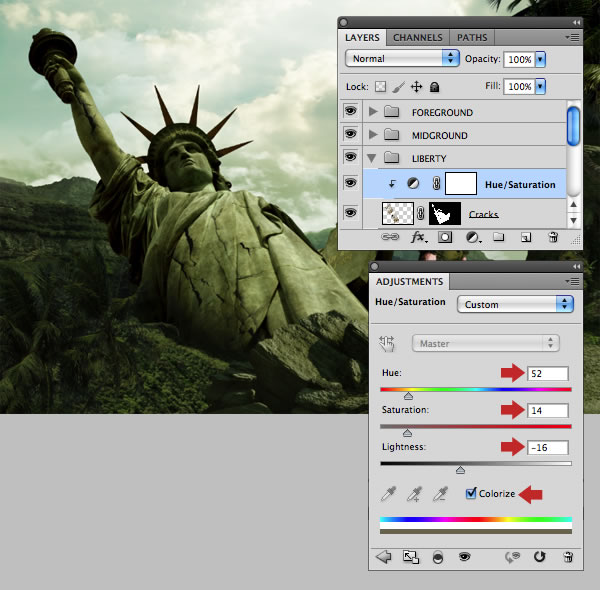Click on-image adjustment hand tool
Viewport: 600px width, 590px height.
coord(387,343)
